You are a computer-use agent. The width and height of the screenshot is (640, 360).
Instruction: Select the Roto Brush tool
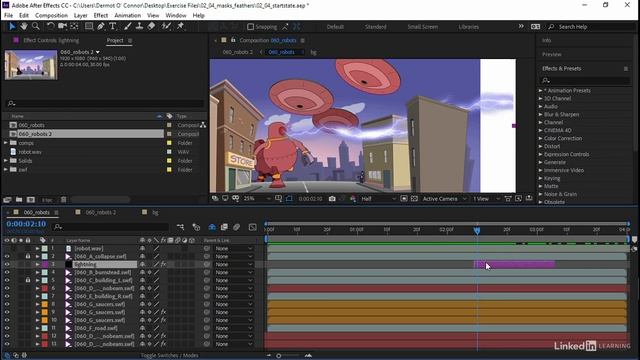tap(166, 26)
